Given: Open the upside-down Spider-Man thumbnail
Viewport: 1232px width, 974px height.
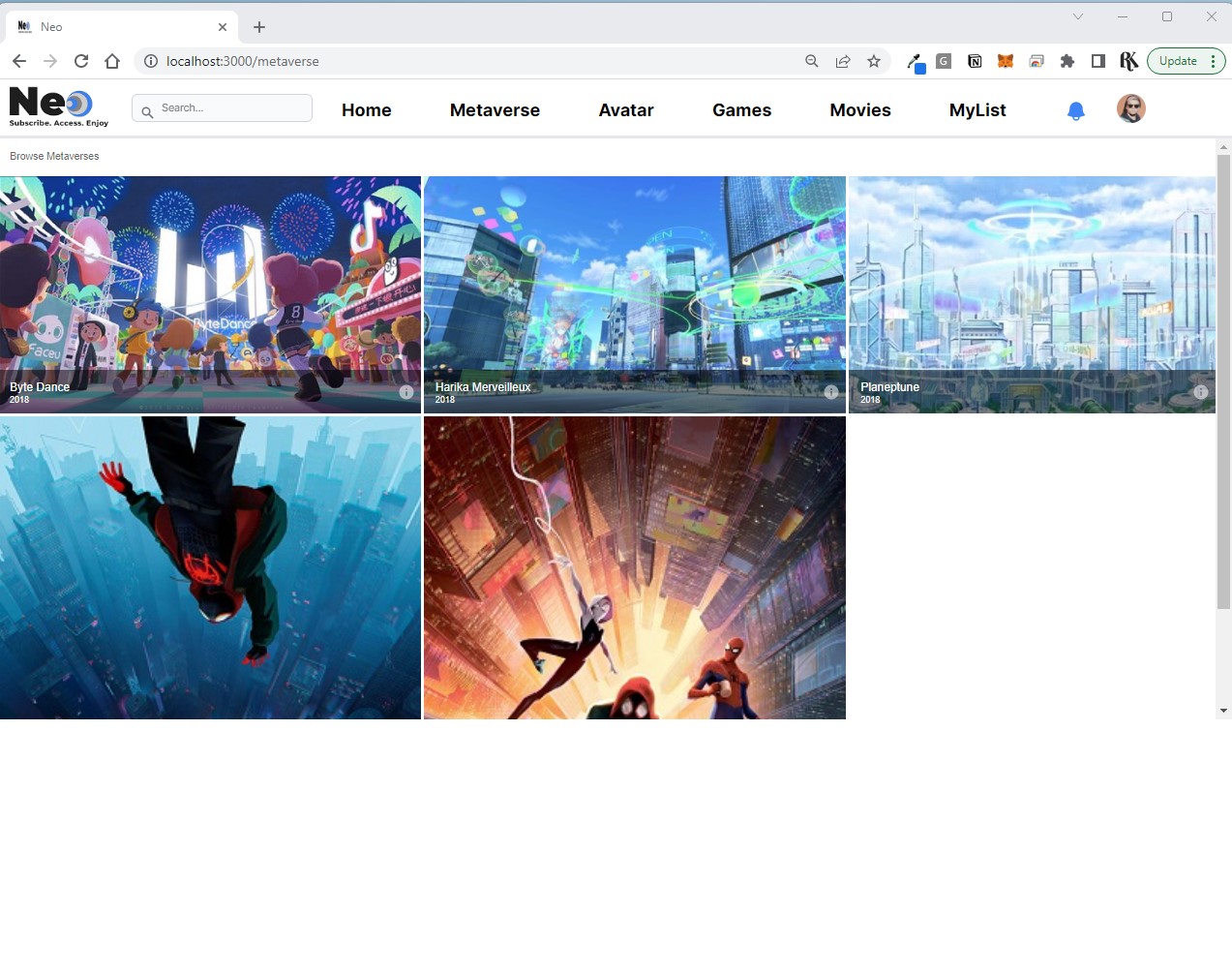Looking at the screenshot, I should [x=210, y=567].
